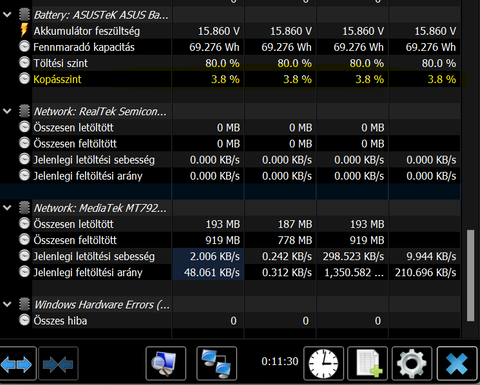Click the 9.944 KB/s average download cell

coord(425,256)
